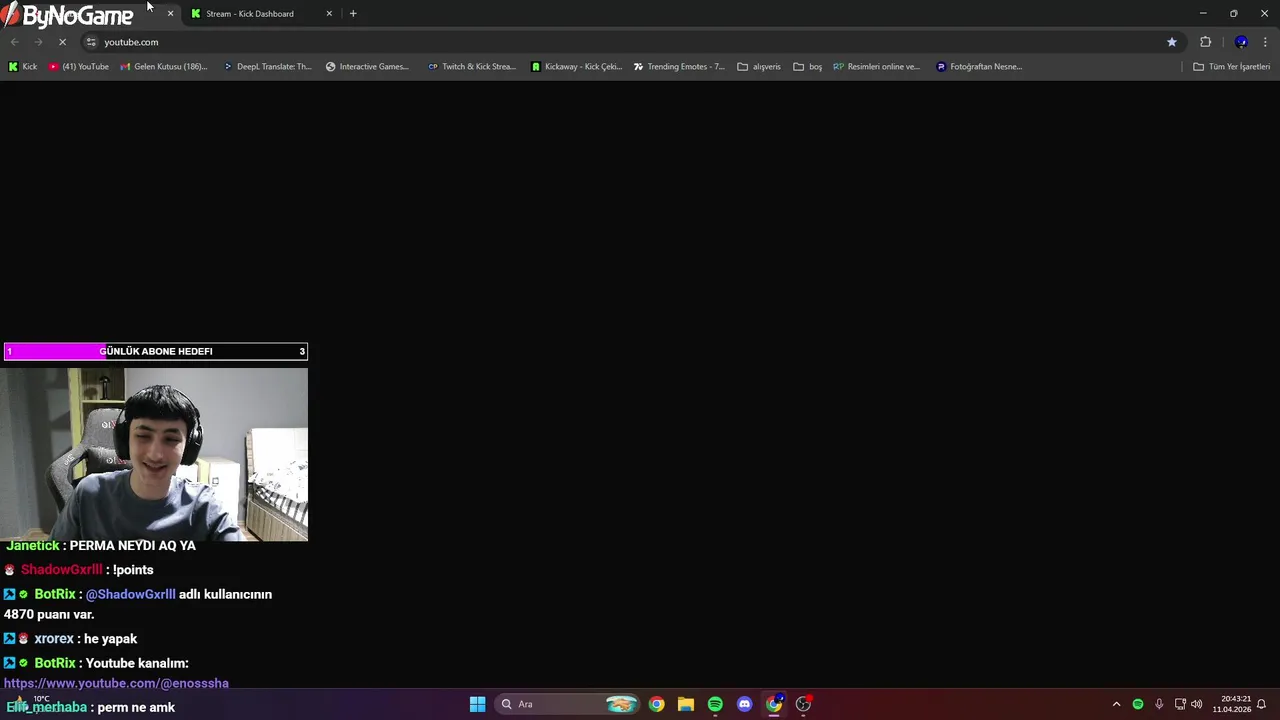Click the taskbar Ara search box
This screenshot has width=1280, height=720.
[x=566, y=704]
